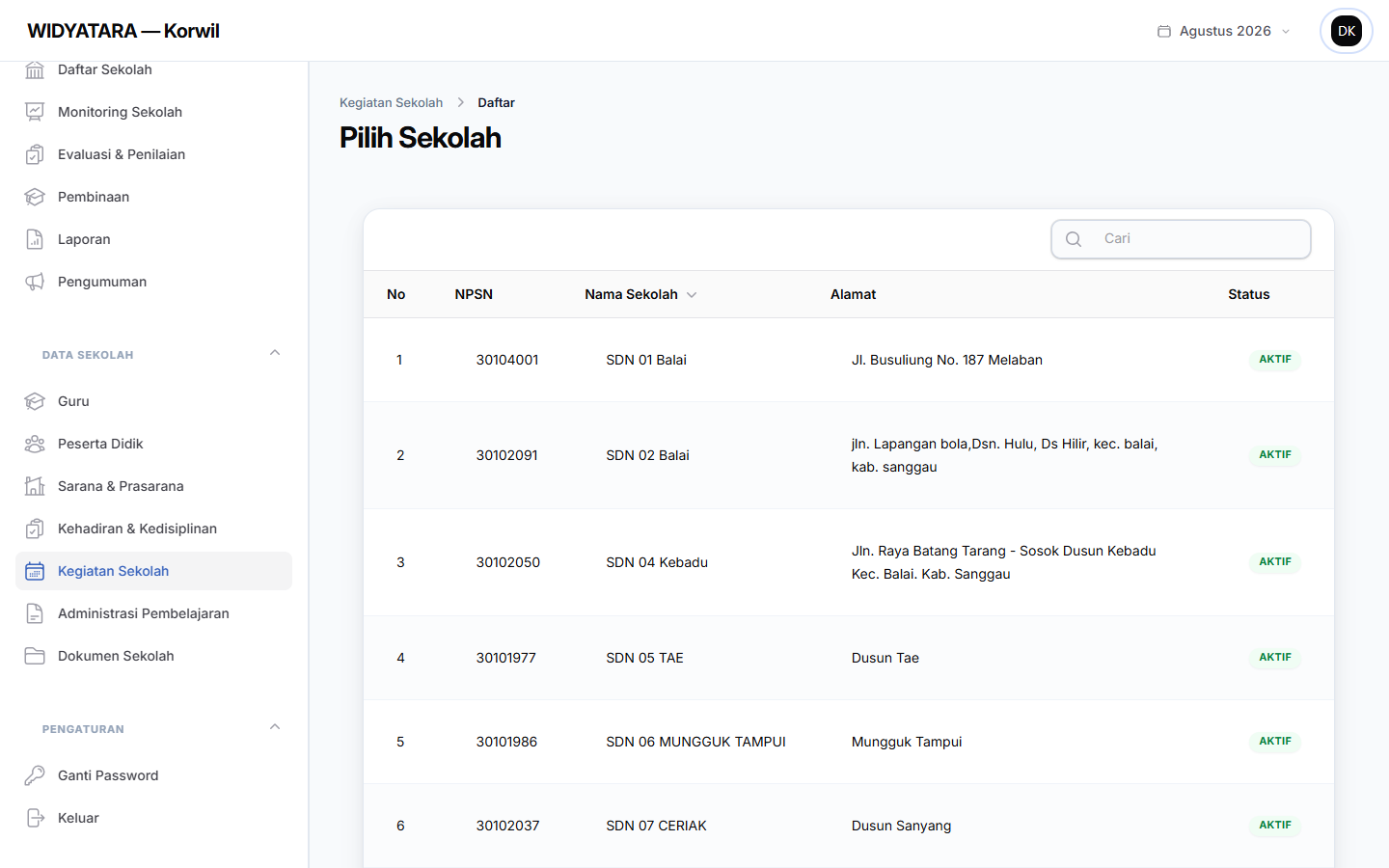This screenshot has width=1389, height=868.
Task: Select SDN 04 Kebadu school name
Action: pyautogui.click(x=657, y=562)
